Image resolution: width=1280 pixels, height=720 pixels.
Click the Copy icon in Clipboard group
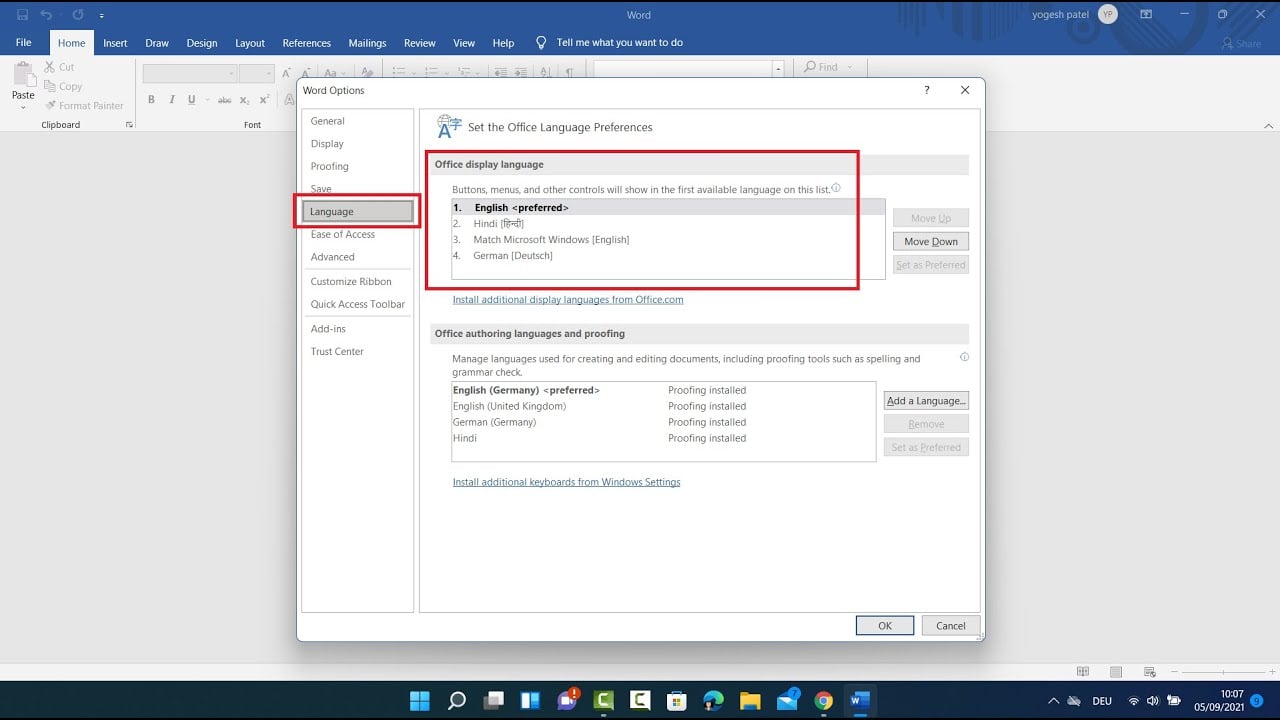point(49,86)
